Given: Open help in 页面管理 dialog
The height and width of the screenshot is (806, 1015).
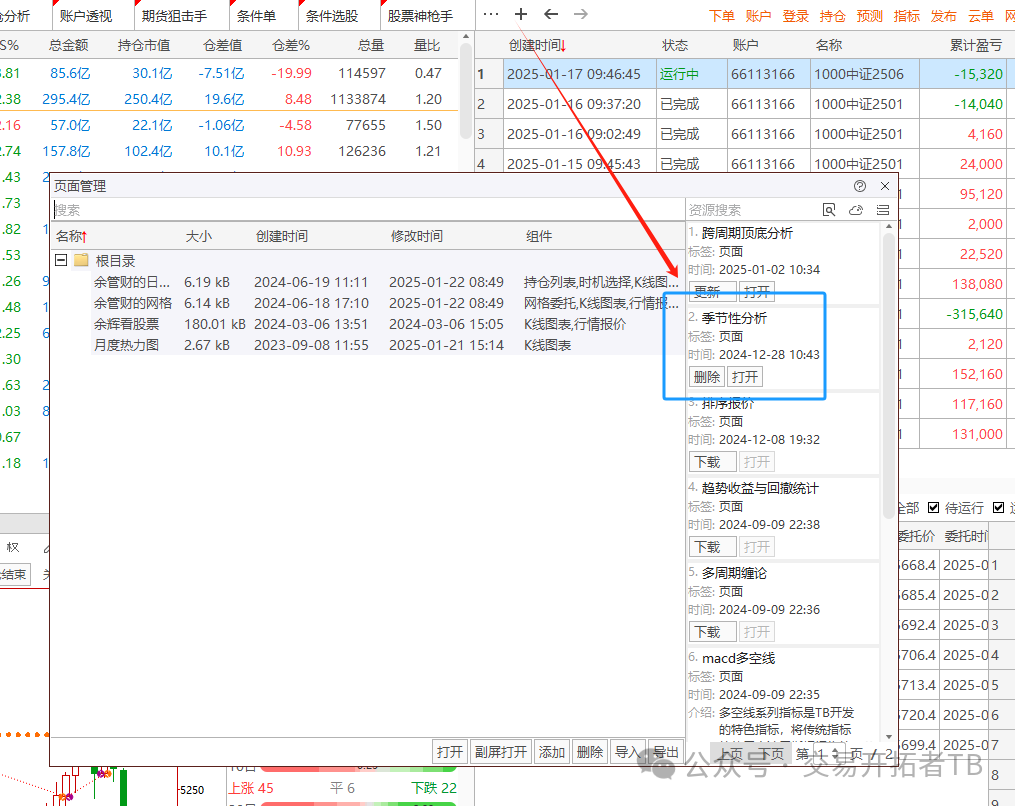Looking at the screenshot, I should point(860,186).
